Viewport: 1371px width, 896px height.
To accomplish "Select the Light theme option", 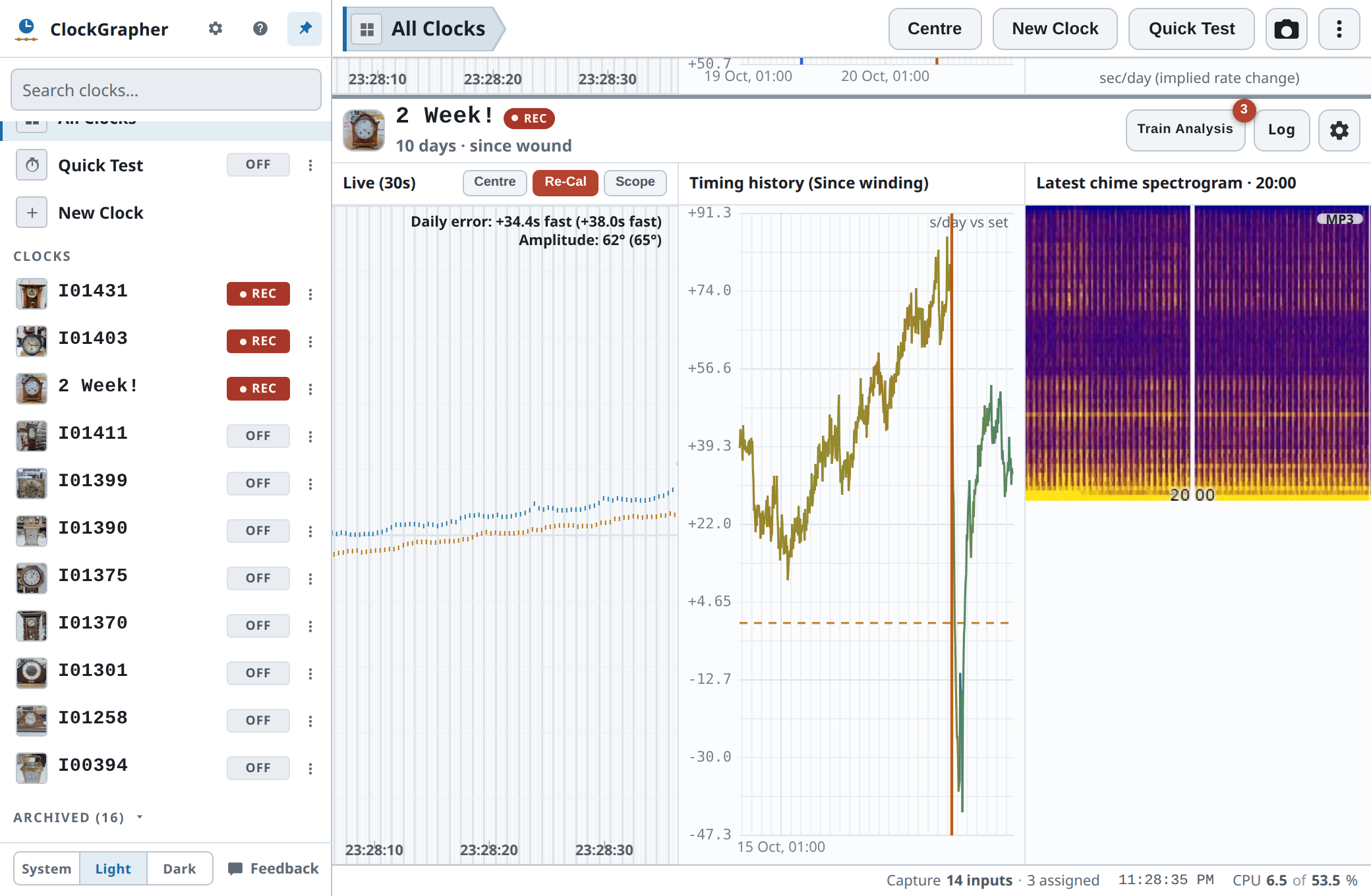I will [113, 868].
